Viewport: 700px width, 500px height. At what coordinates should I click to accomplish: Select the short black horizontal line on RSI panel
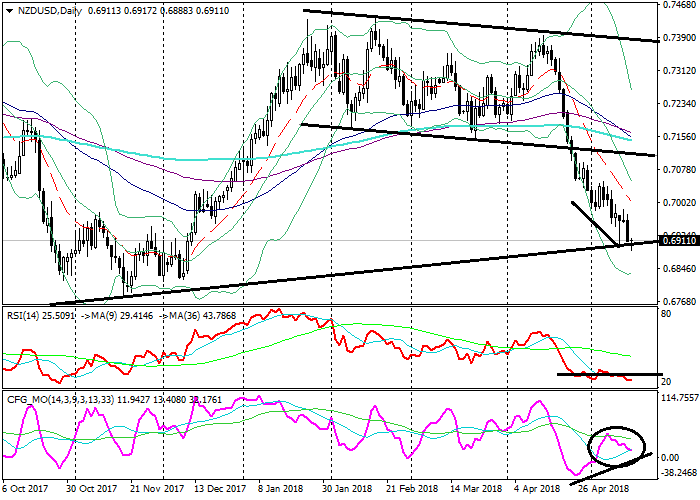point(610,375)
